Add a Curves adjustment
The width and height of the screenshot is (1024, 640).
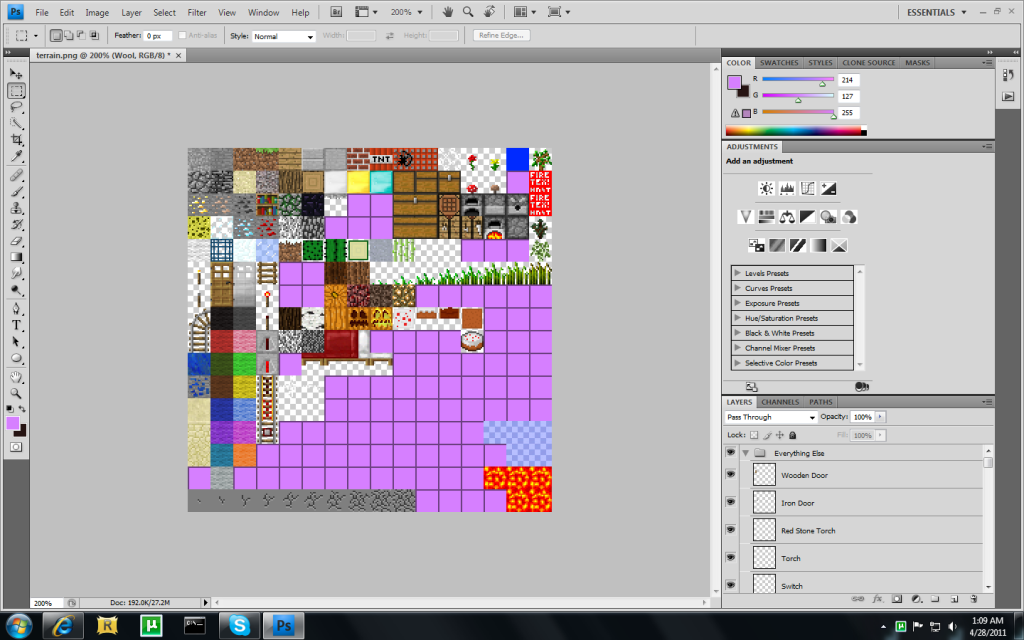[808, 189]
